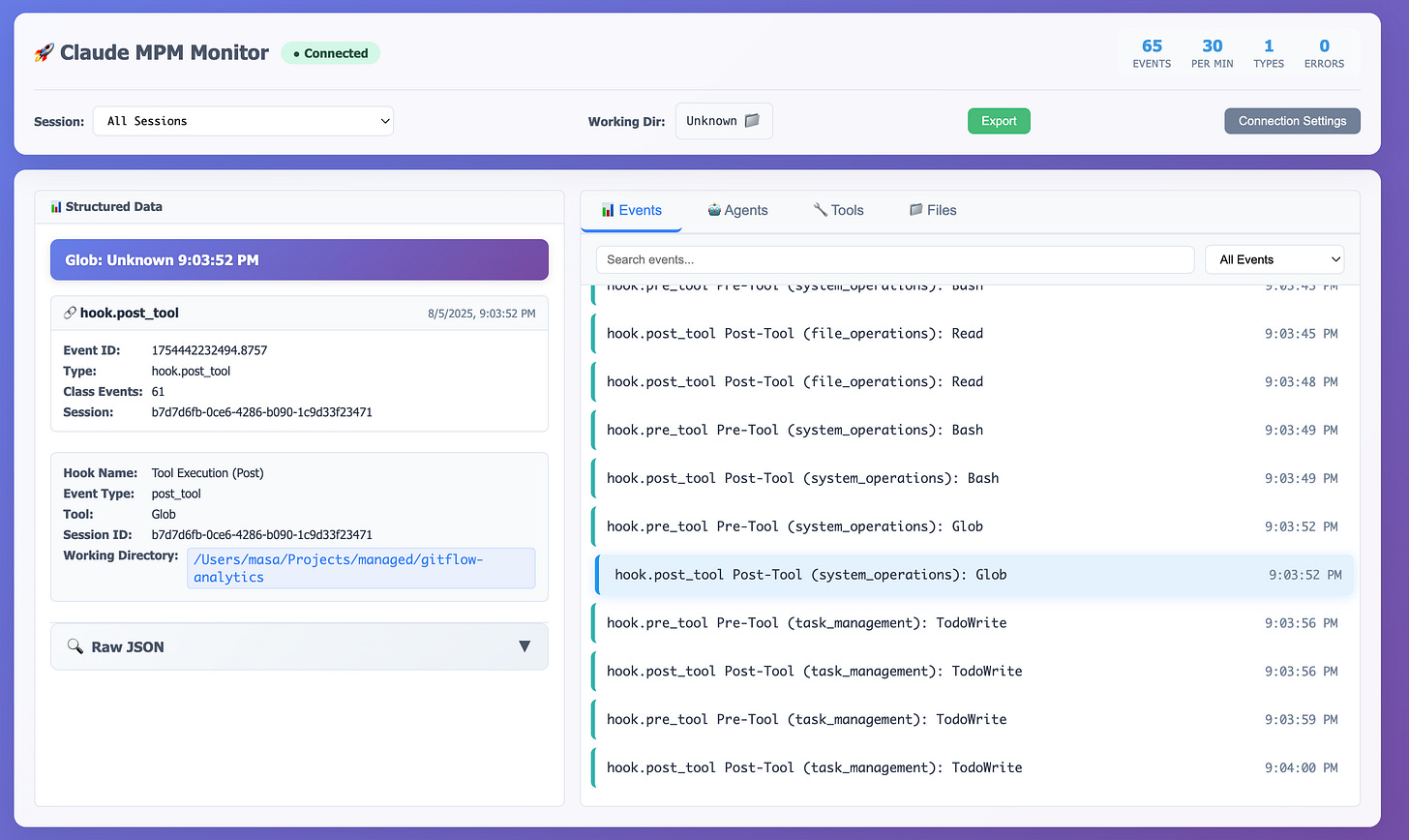Screen dimensions: 1409x840
Task: Click the wrench icon on Tools tab
Action: pos(820,210)
